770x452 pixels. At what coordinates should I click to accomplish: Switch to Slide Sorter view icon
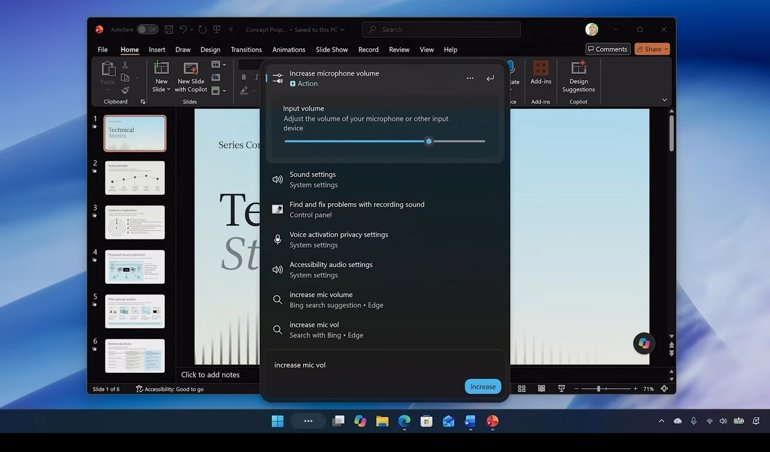coord(522,389)
